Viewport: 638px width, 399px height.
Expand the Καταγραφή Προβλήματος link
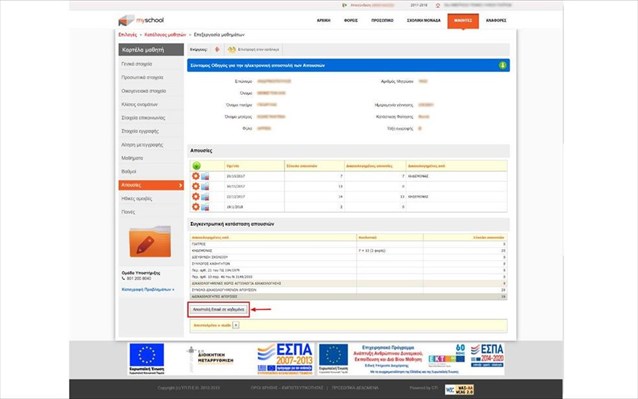click(x=148, y=290)
